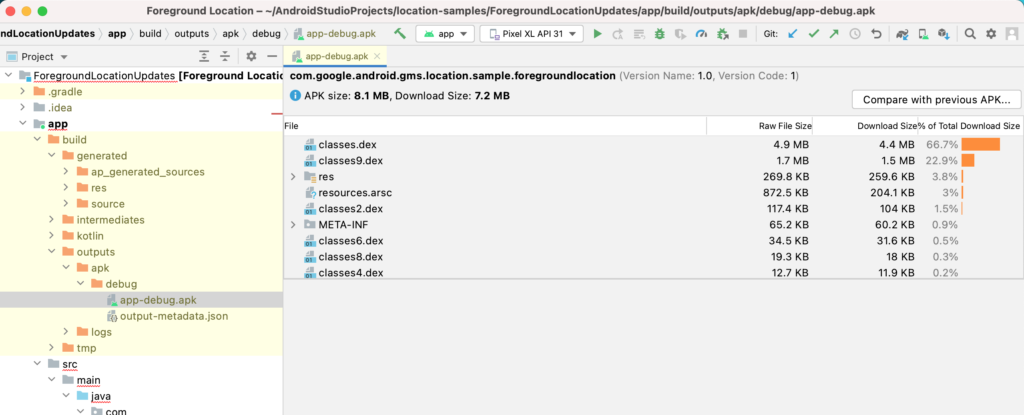Open the Device Manager icon
The image size is (1024, 415).
[x=923, y=34]
